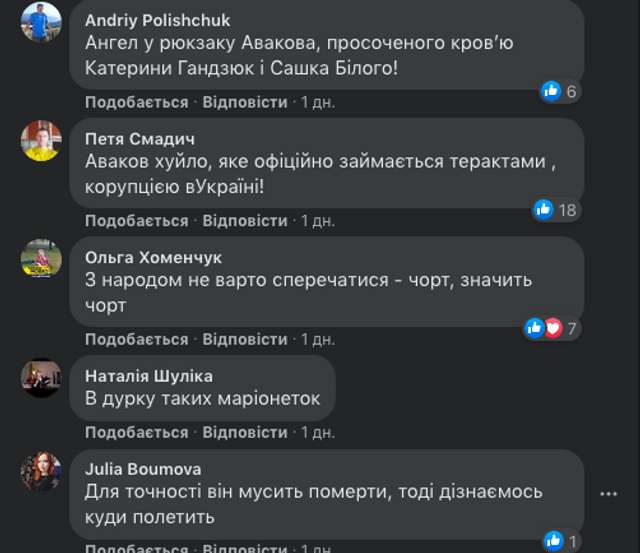Click Наталія Шуліка's avatar image
640x553 pixels.
(x=41, y=377)
